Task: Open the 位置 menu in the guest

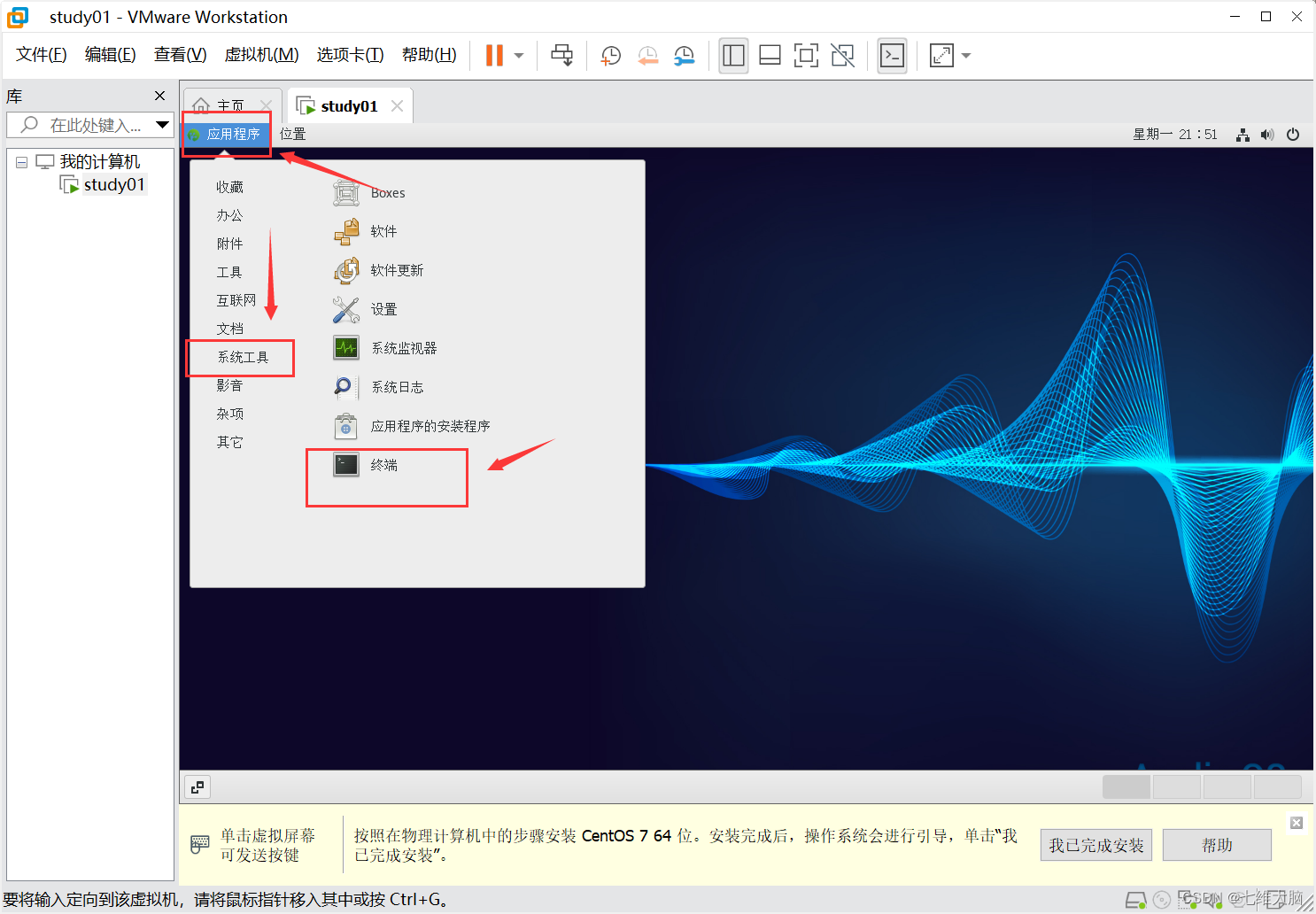Action: (292, 134)
